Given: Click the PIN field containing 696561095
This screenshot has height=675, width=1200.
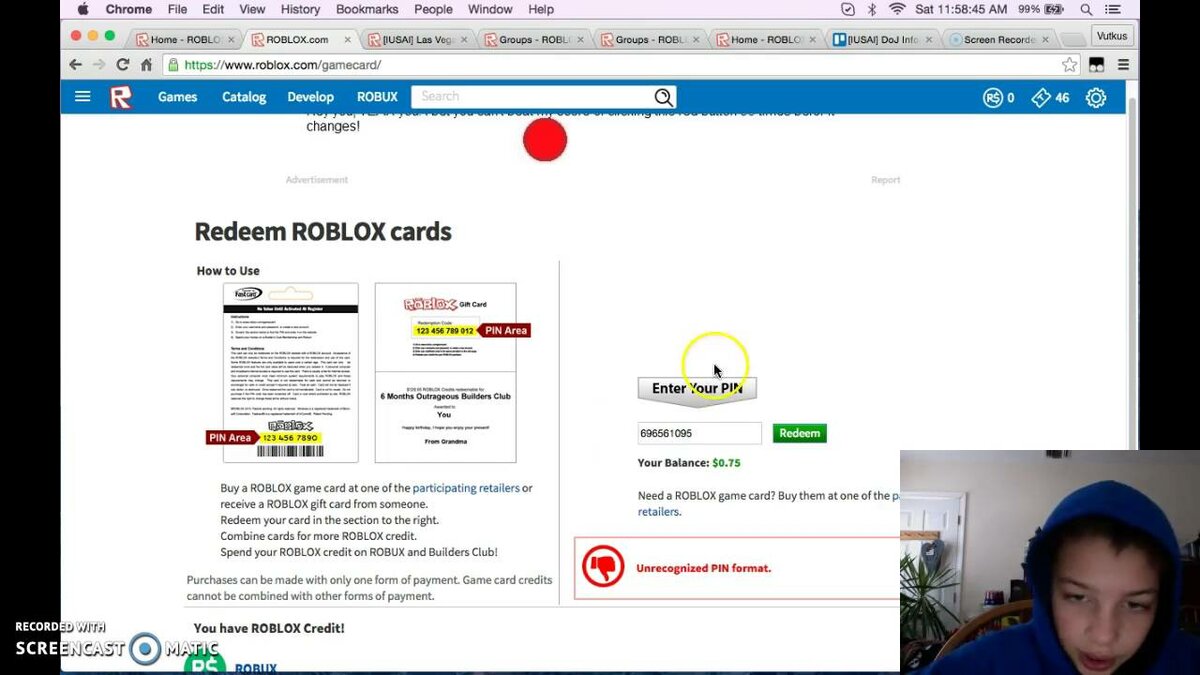Looking at the screenshot, I should (x=699, y=433).
